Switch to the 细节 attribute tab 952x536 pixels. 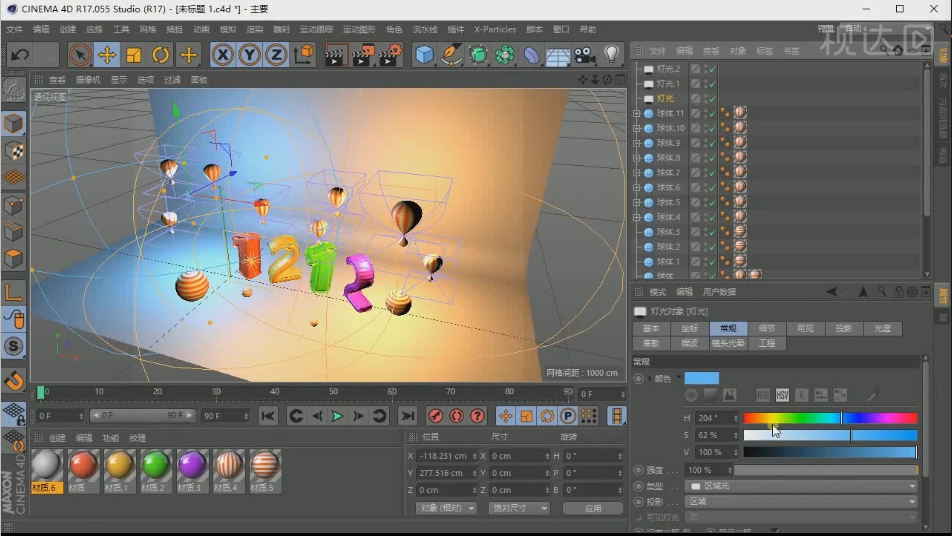(767, 328)
